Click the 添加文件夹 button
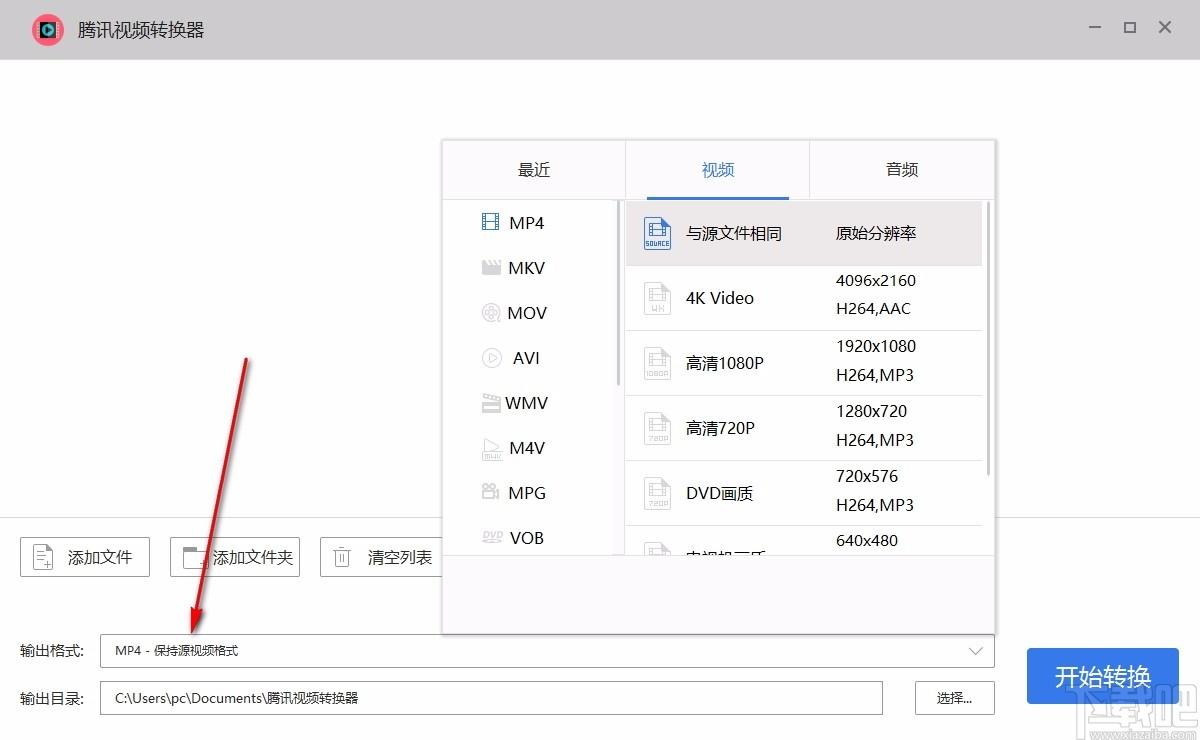The height and width of the screenshot is (740, 1200). 235,557
